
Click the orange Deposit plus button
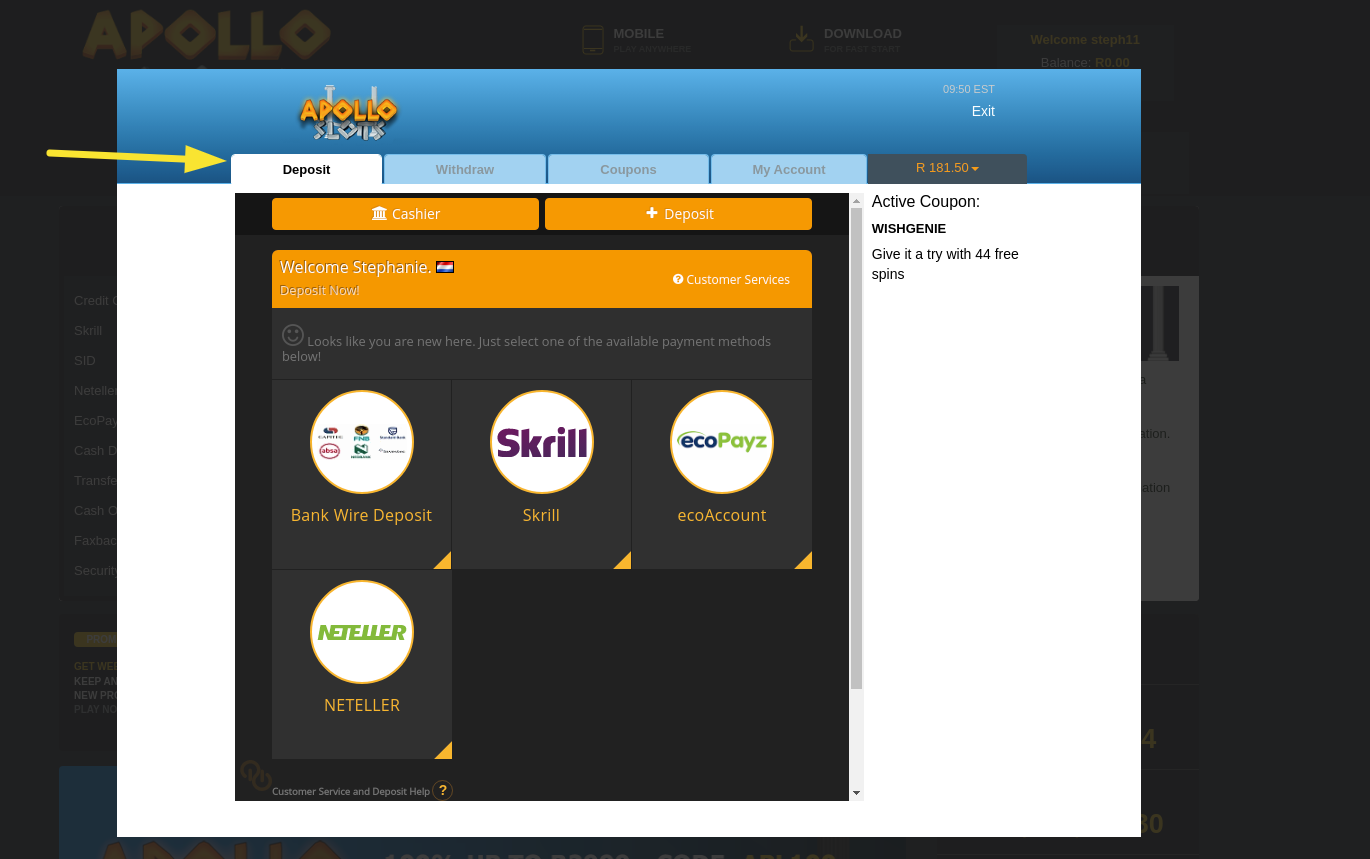pyautogui.click(x=678, y=214)
